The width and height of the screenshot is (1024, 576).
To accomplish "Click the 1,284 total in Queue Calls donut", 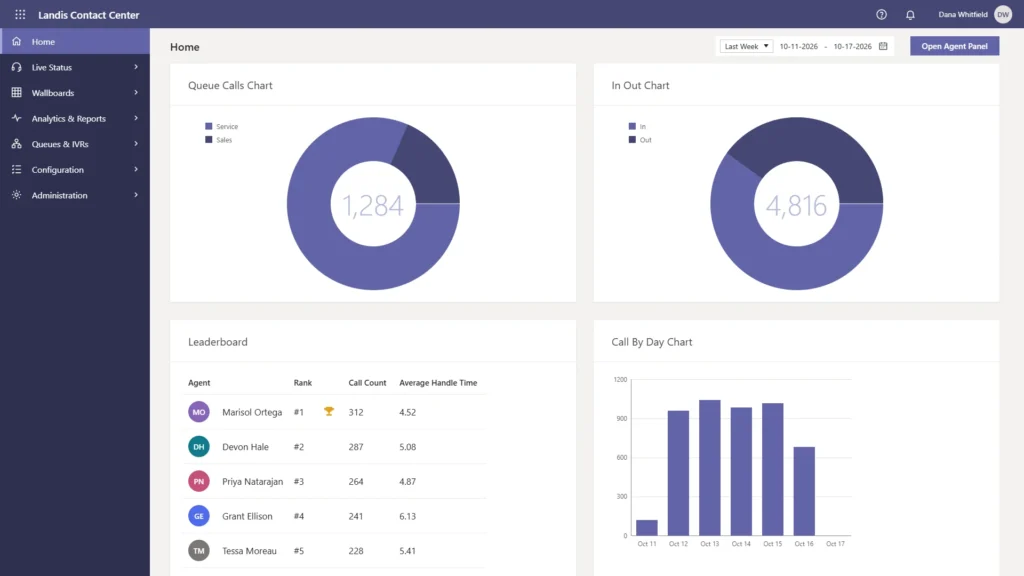I will point(373,205).
